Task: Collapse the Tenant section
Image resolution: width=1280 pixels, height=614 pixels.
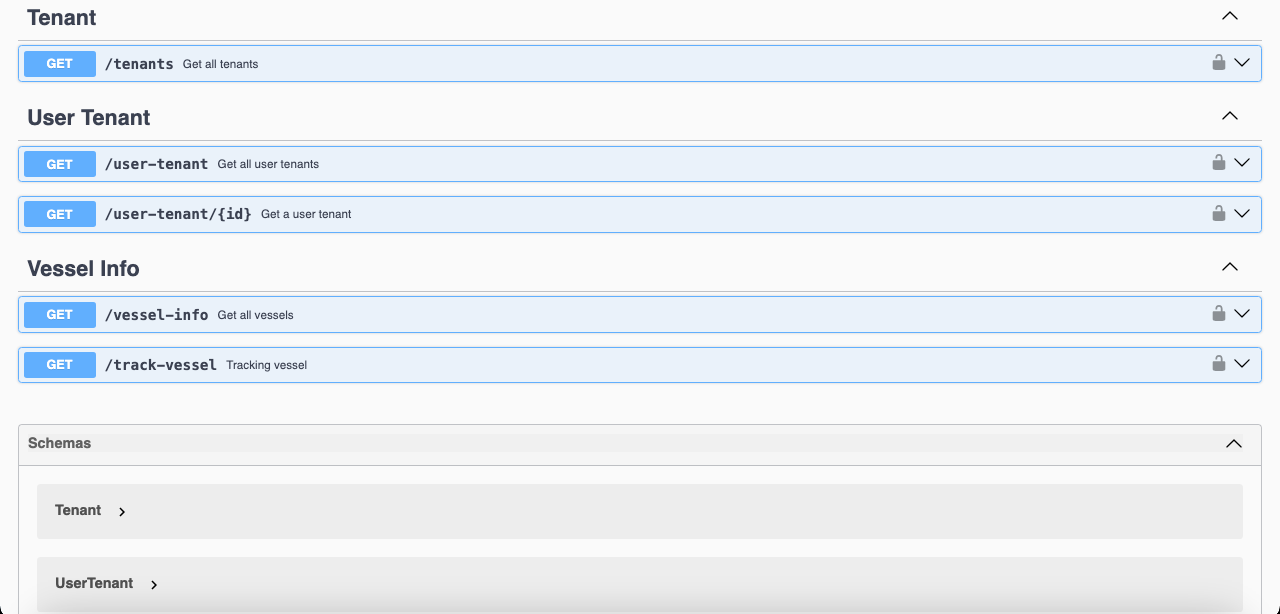Action: (x=1230, y=17)
